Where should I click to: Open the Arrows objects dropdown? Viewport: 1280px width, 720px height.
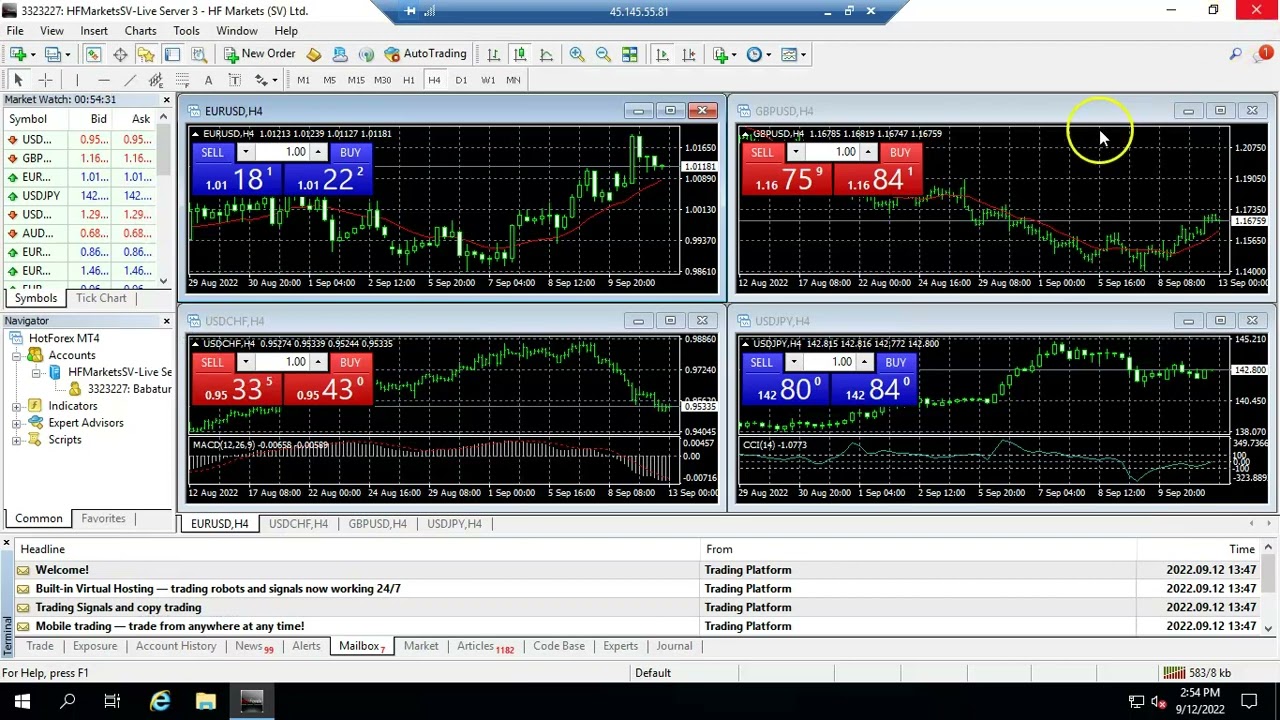[x=265, y=80]
